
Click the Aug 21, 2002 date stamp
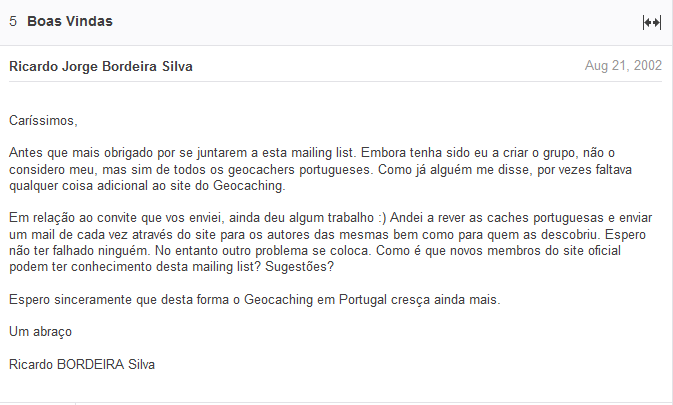point(623,66)
